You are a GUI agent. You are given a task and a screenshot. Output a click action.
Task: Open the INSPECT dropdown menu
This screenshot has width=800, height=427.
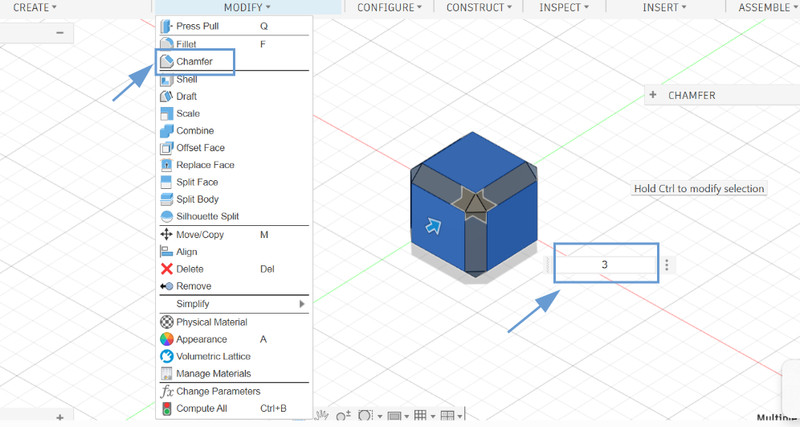[564, 7]
